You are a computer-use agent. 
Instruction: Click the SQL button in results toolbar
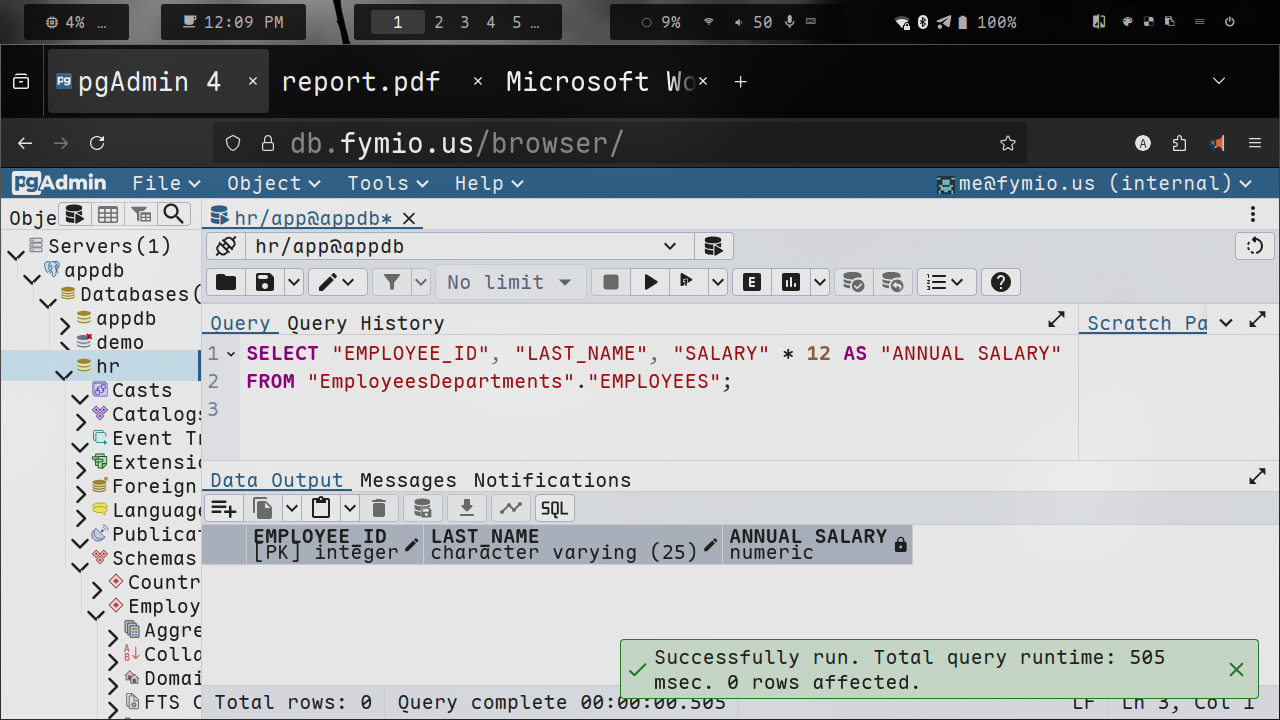click(554, 508)
